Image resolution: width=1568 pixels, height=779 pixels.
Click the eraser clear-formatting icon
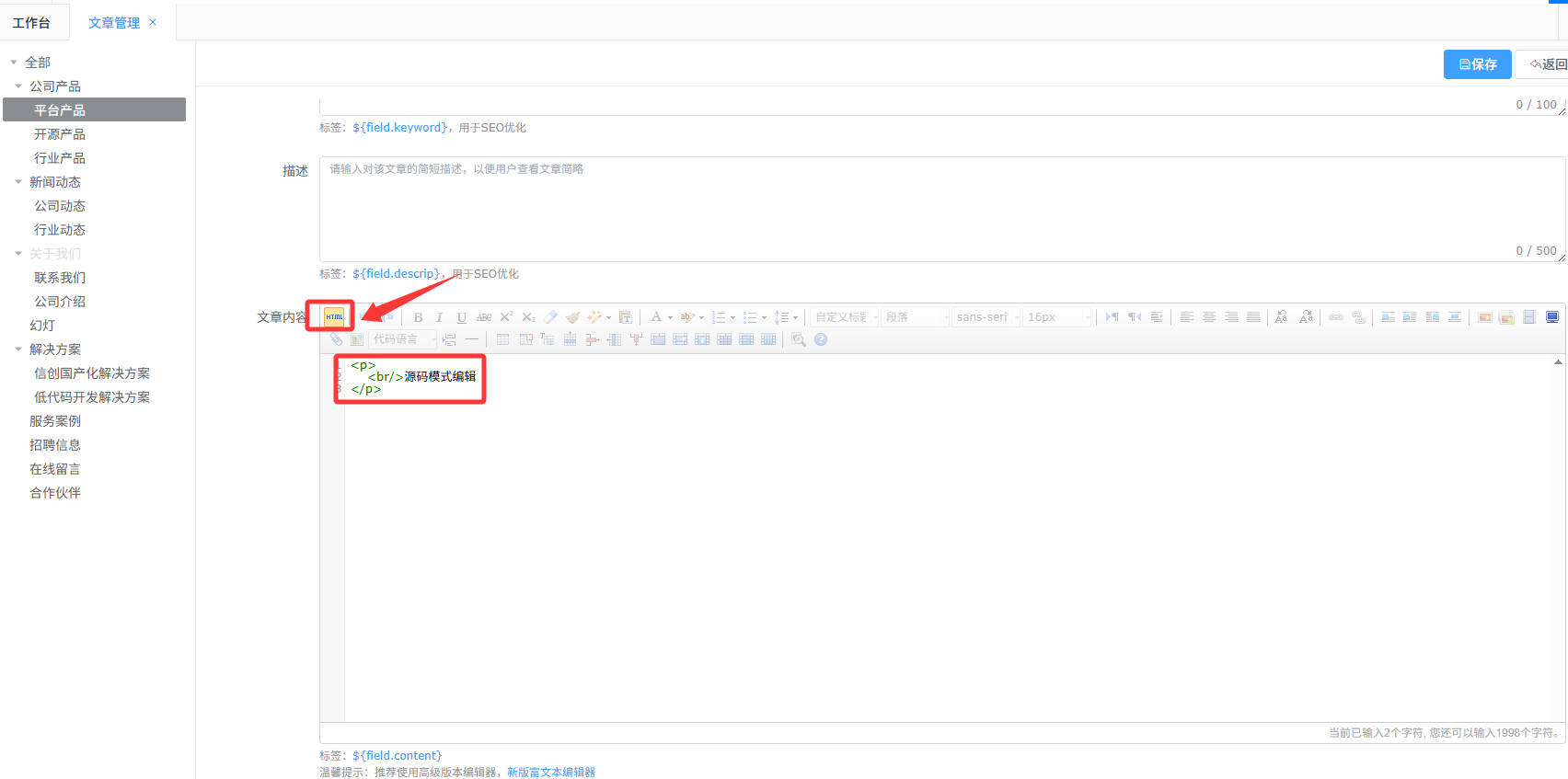coord(550,317)
